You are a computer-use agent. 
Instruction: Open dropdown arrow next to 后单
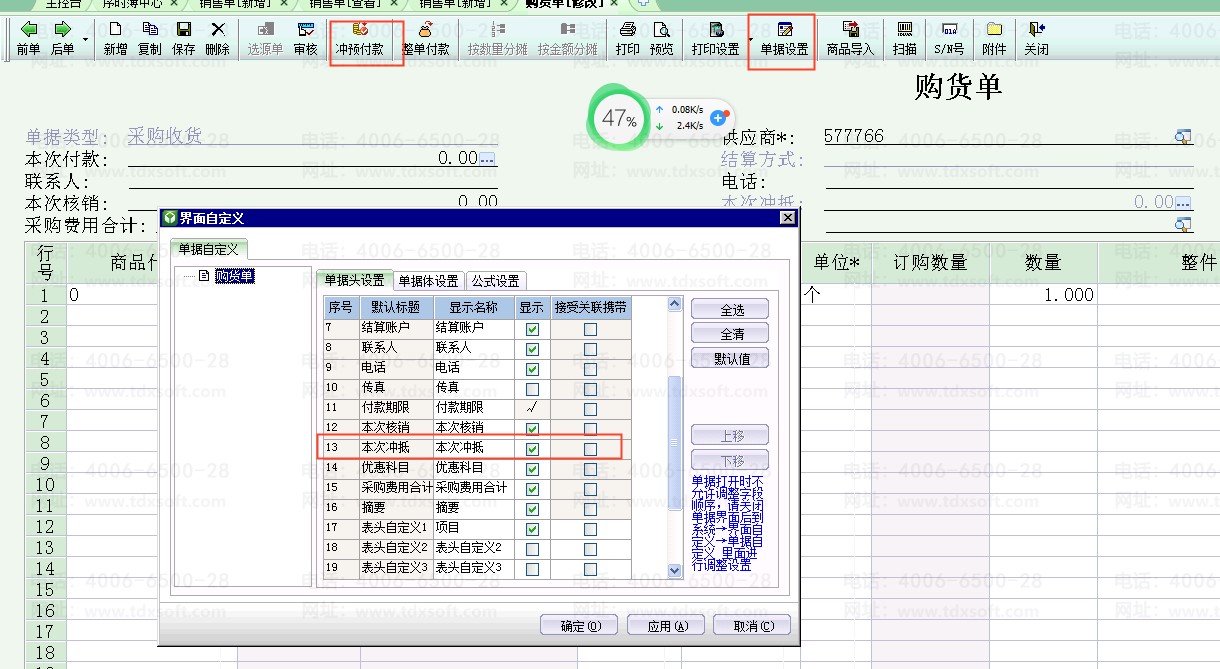tap(85, 40)
